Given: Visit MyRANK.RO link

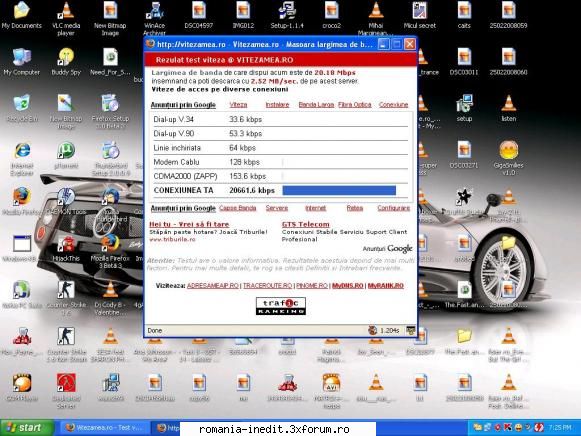Looking at the screenshot, I should [385, 286].
